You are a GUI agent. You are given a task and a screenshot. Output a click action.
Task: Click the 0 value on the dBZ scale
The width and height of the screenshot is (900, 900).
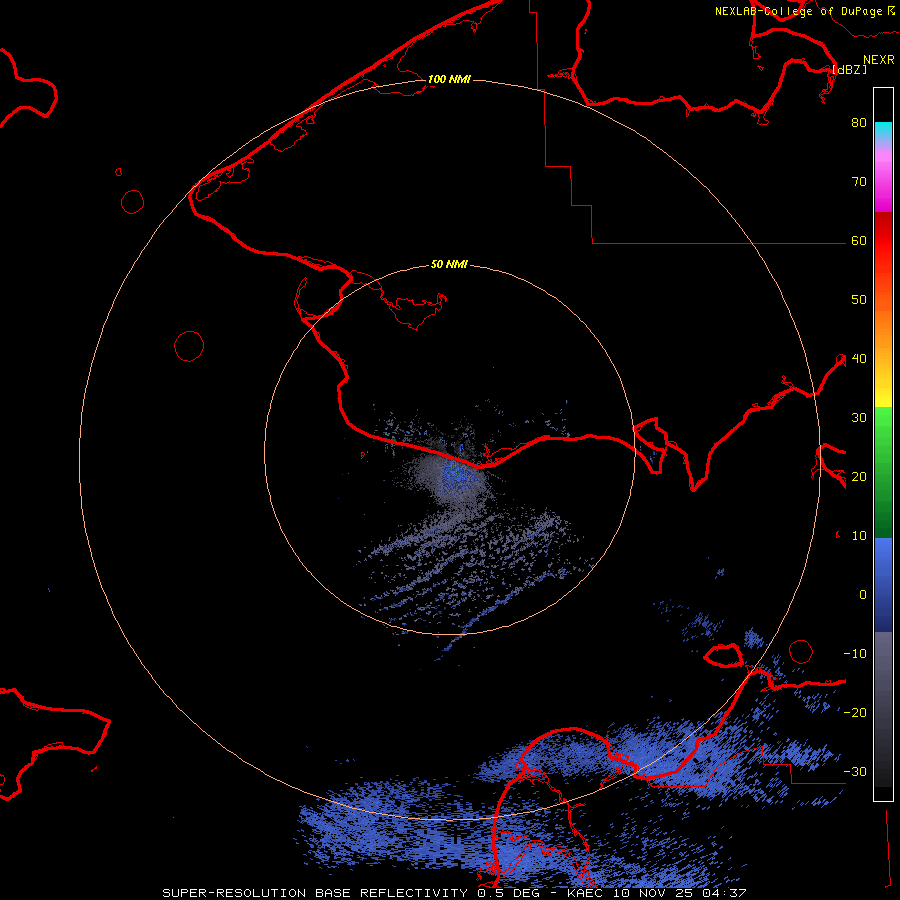pyautogui.click(x=863, y=595)
